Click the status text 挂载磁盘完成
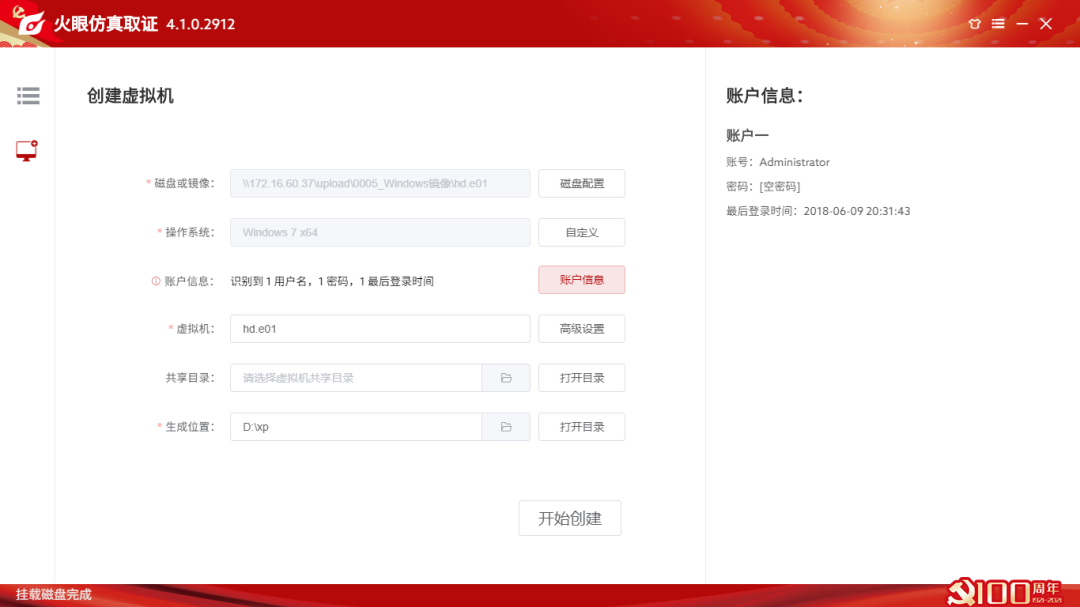The image size is (1080, 607). tap(54, 595)
